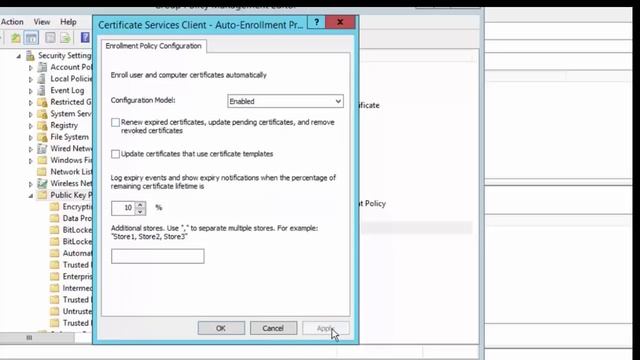
Task: Click the console tree horizontal scrollbar thumb
Action: click(37, 338)
